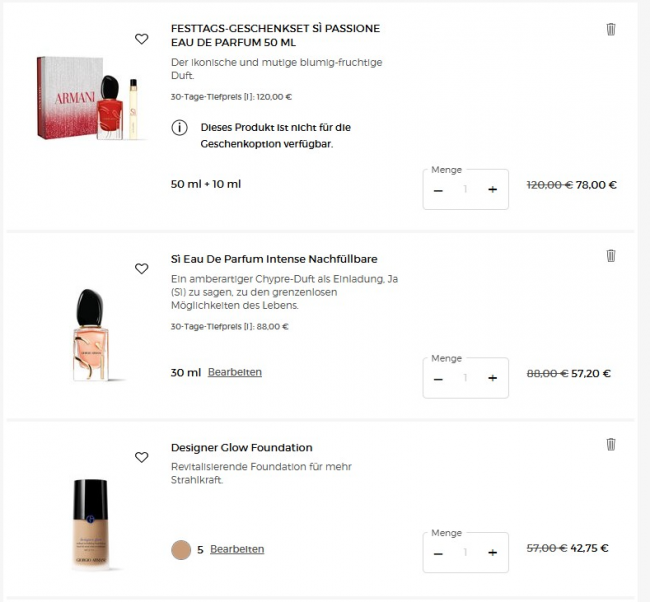The width and height of the screenshot is (650, 602).
Task: Open Sì perfume bottle product thumbnail
Action: (x=90, y=335)
